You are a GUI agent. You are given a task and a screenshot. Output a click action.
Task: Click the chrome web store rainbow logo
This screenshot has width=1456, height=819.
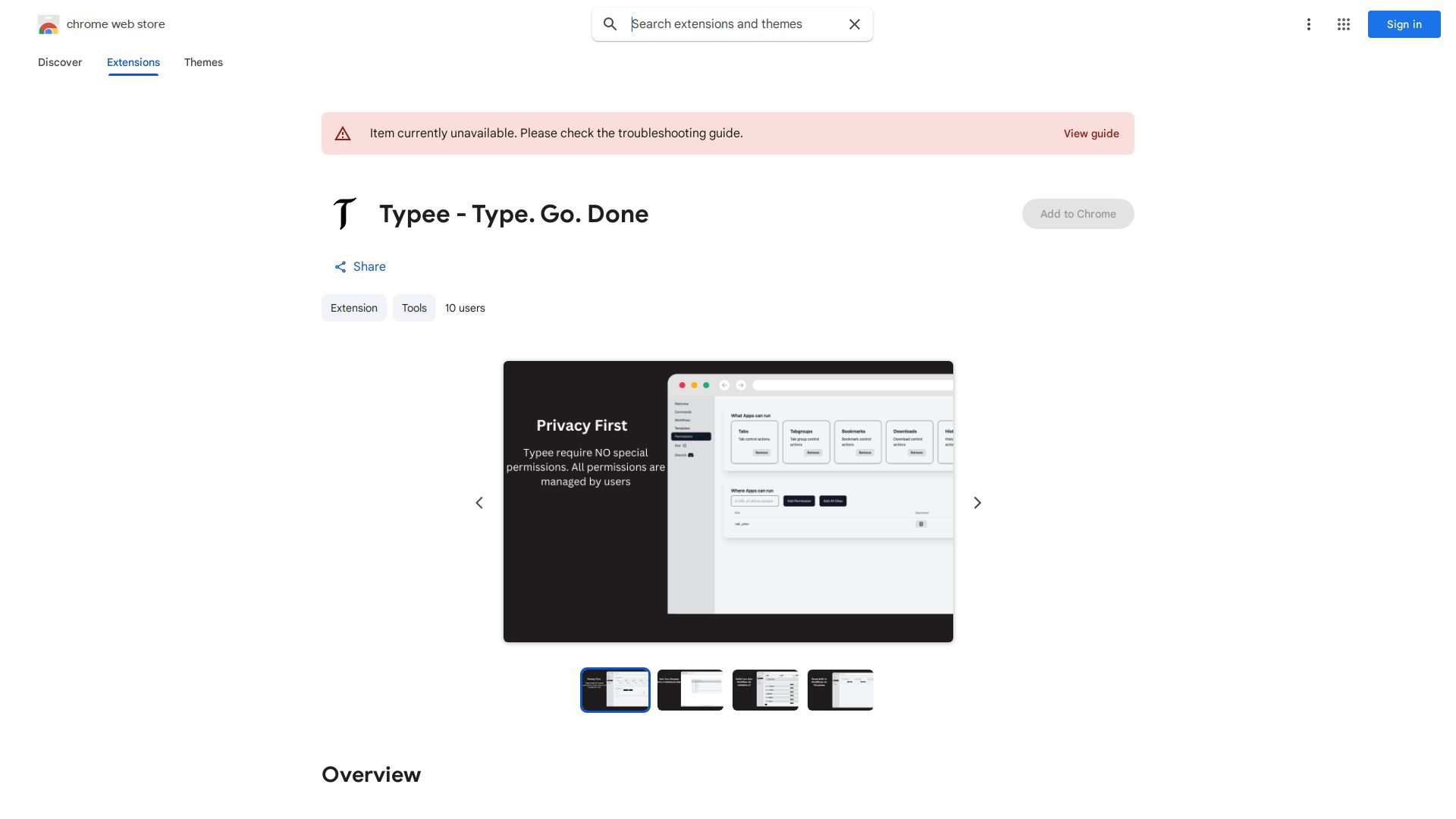(49, 24)
